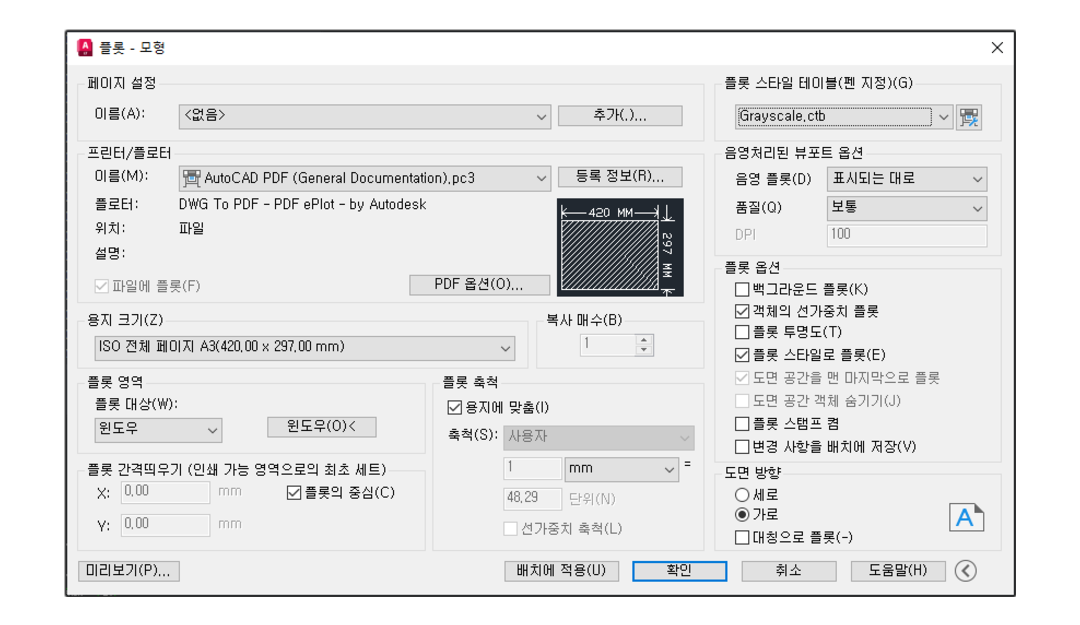Toggle 용지에 맞춤(I) checkbox
1080x625 pixels.
click(x=454, y=407)
